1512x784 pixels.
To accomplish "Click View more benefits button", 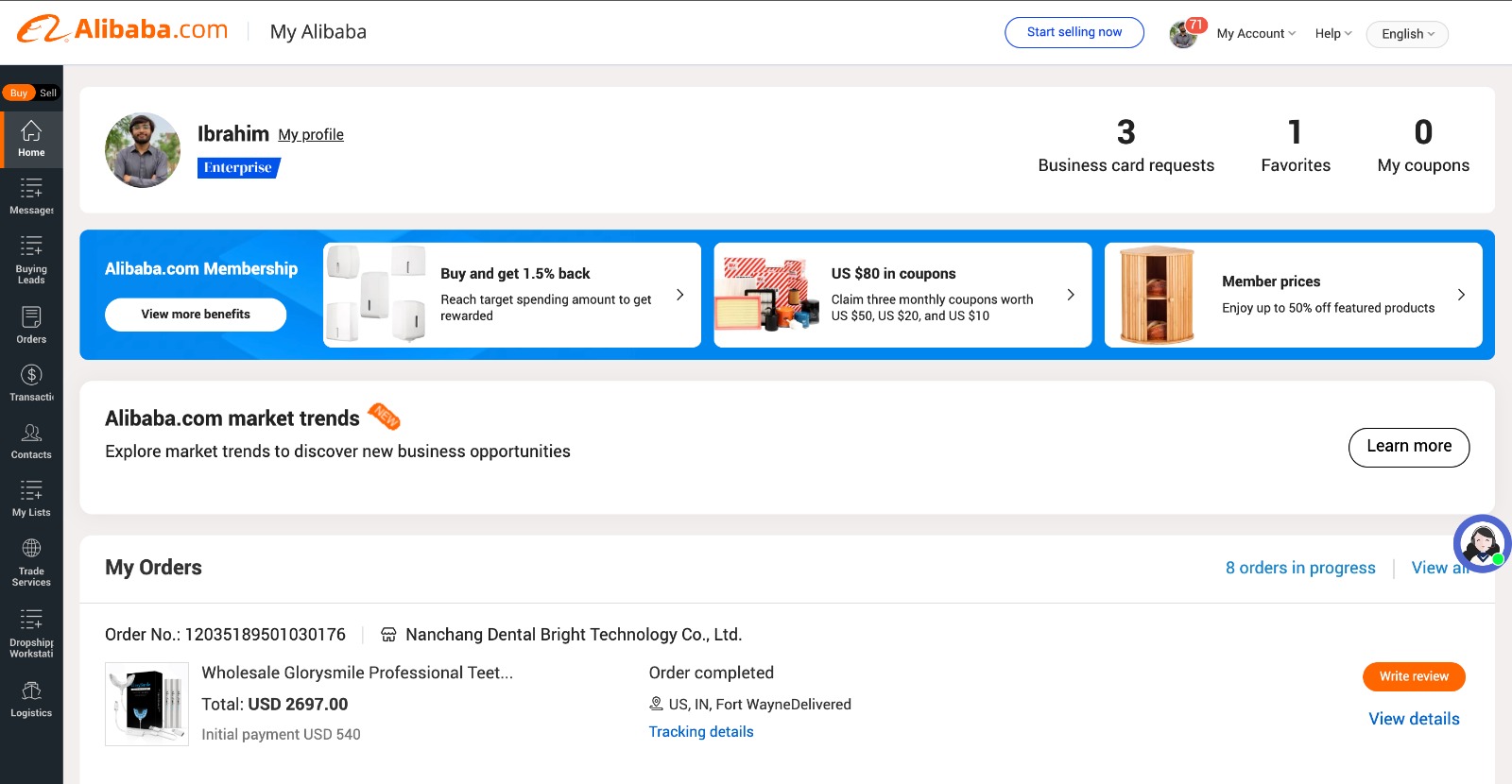I will point(196,315).
